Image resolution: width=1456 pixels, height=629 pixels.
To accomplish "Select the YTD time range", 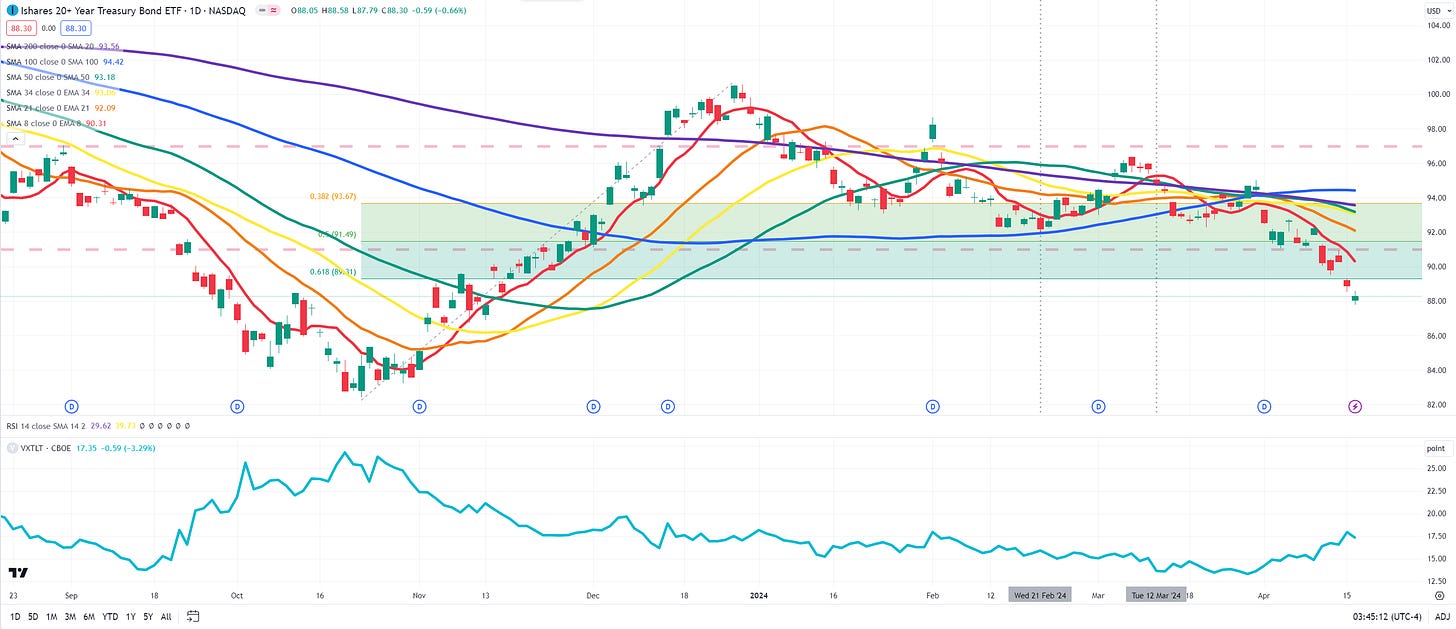I will 111,616.
